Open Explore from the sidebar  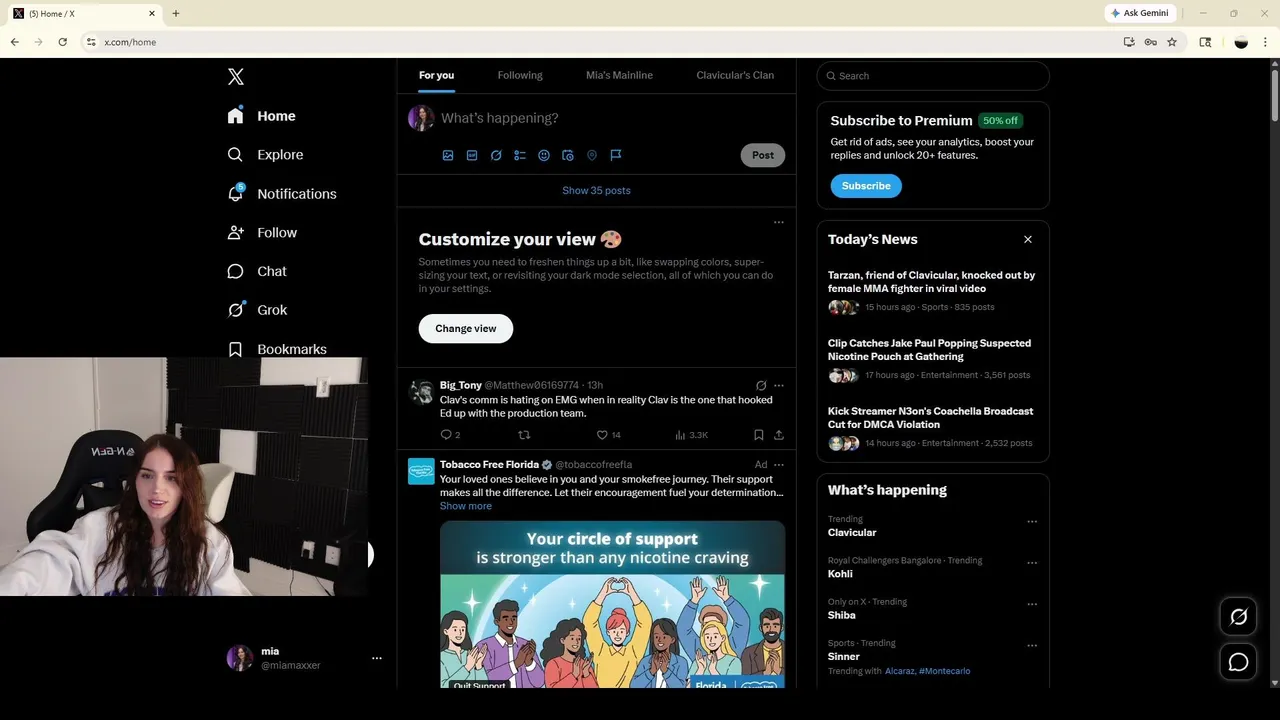click(265, 155)
